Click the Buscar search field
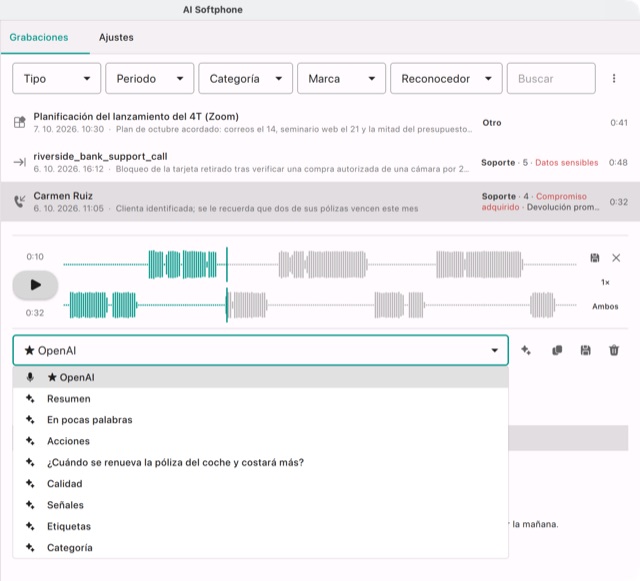This screenshot has width=640, height=581. [551, 78]
